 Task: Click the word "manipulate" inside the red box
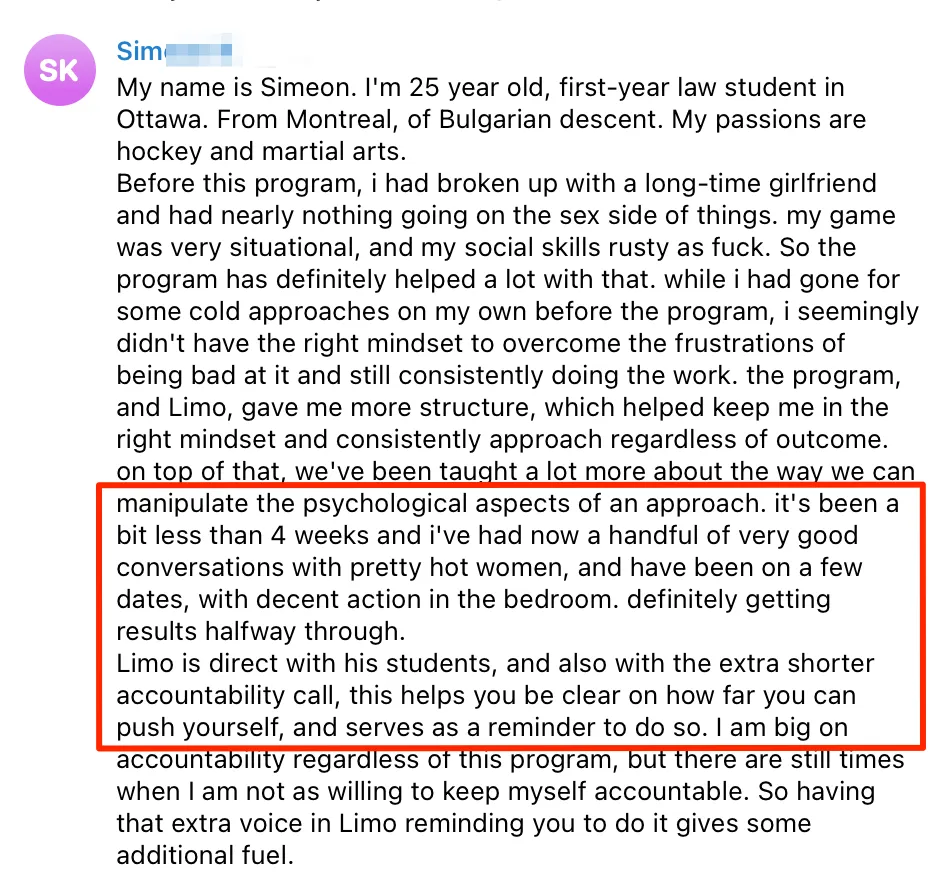pyautogui.click(x=182, y=504)
